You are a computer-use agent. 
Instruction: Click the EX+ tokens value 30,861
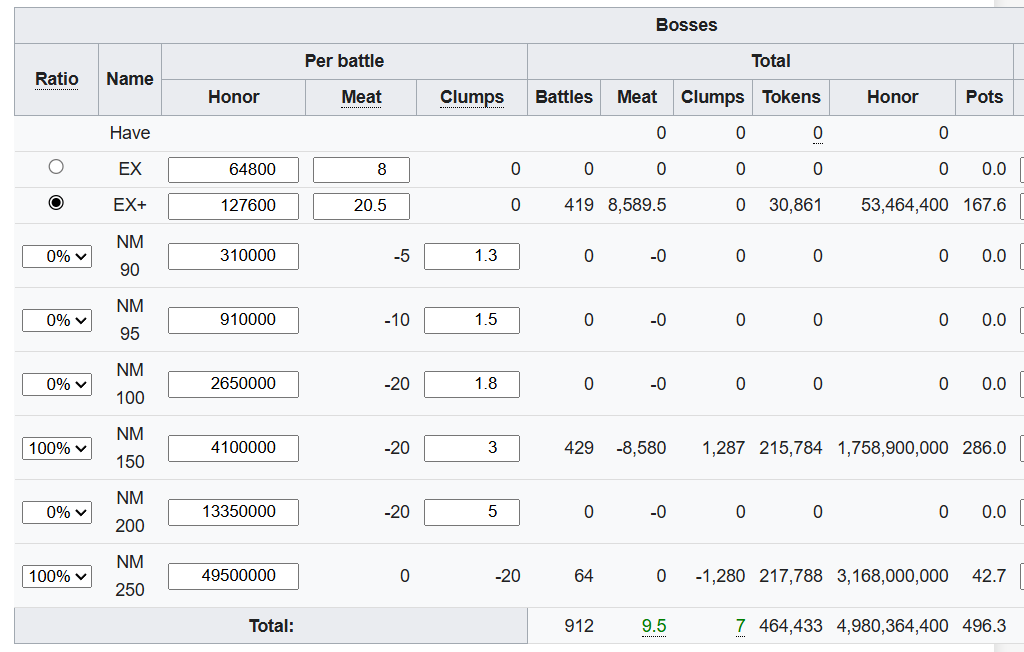pyautogui.click(x=795, y=205)
